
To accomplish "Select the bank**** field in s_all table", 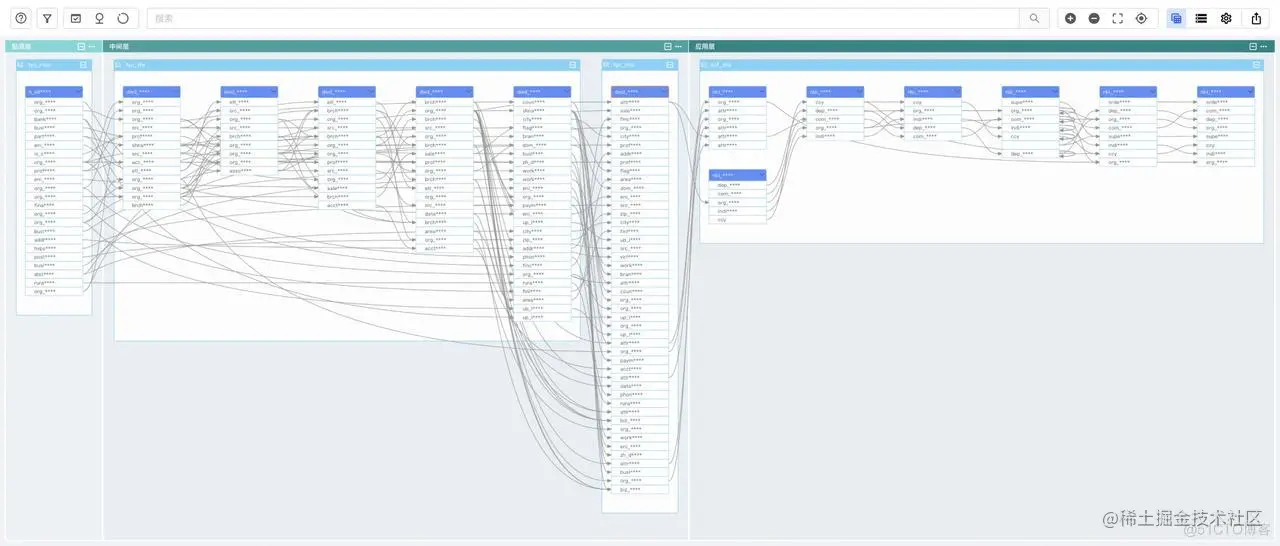I will tap(54, 119).
